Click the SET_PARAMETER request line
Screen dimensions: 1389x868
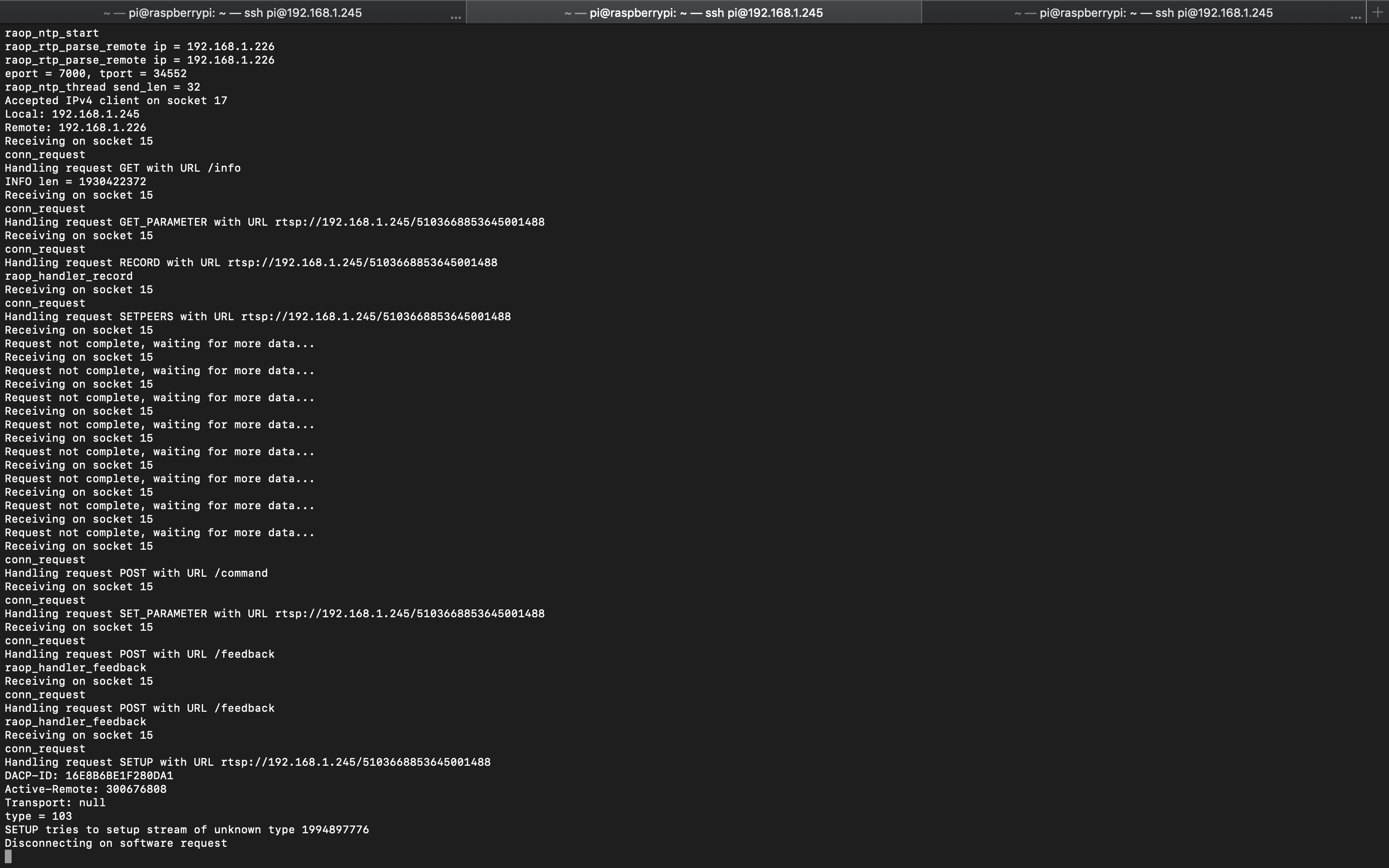(x=274, y=614)
